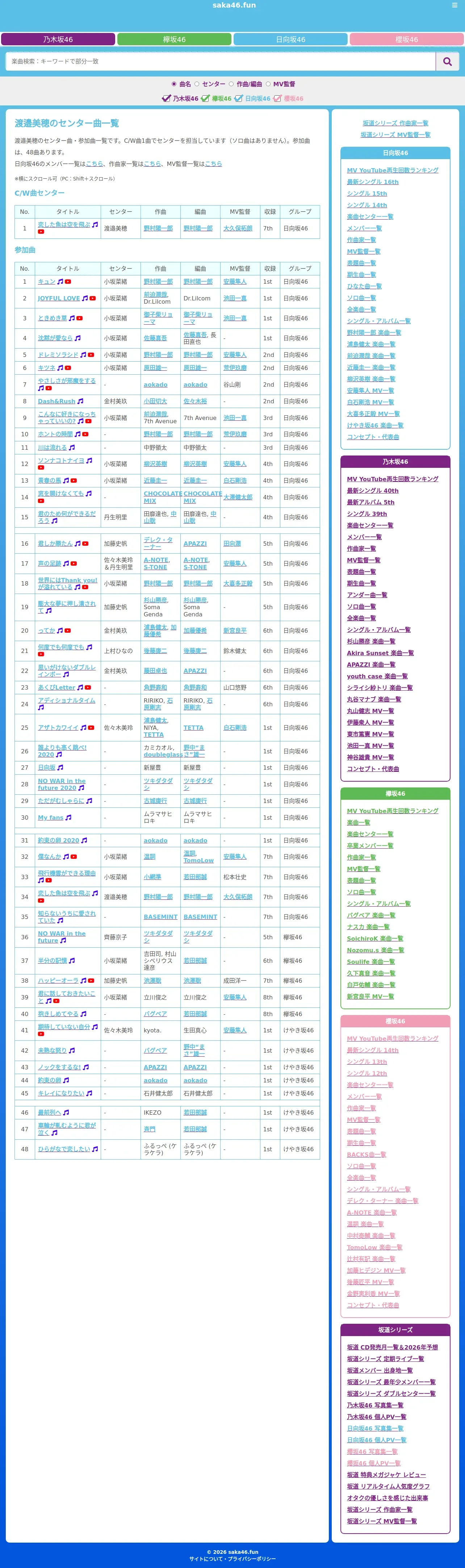
Task: Toggle the 櫻坂46 filter checkbox
Action: pos(277,98)
